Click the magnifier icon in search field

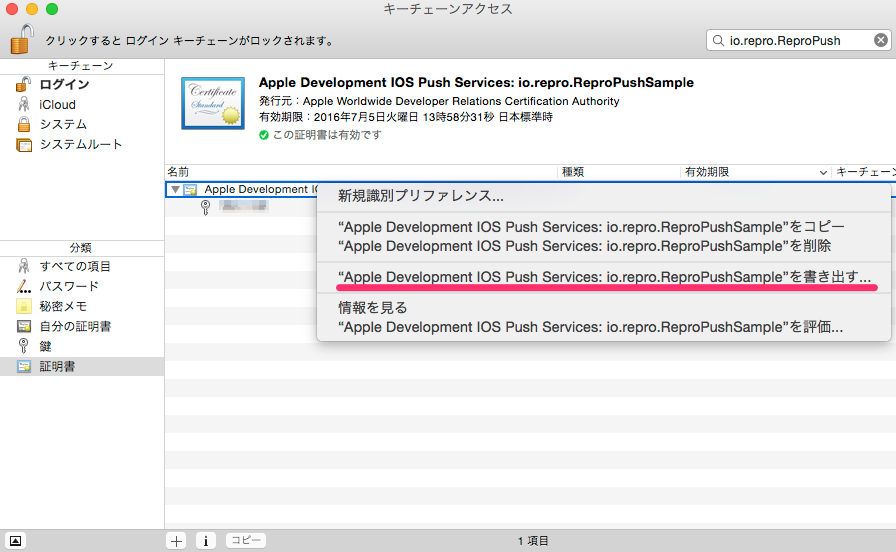coord(718,40)
